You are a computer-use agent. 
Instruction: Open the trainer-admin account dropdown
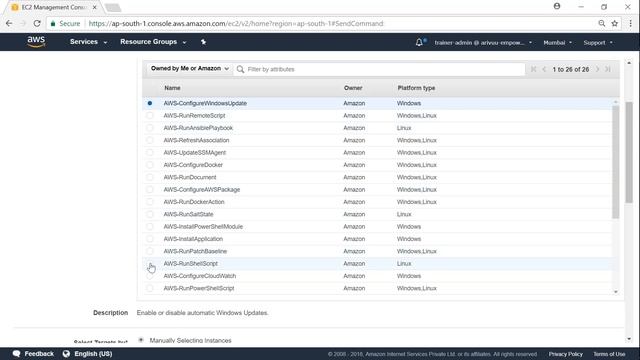tap(483, 42)
